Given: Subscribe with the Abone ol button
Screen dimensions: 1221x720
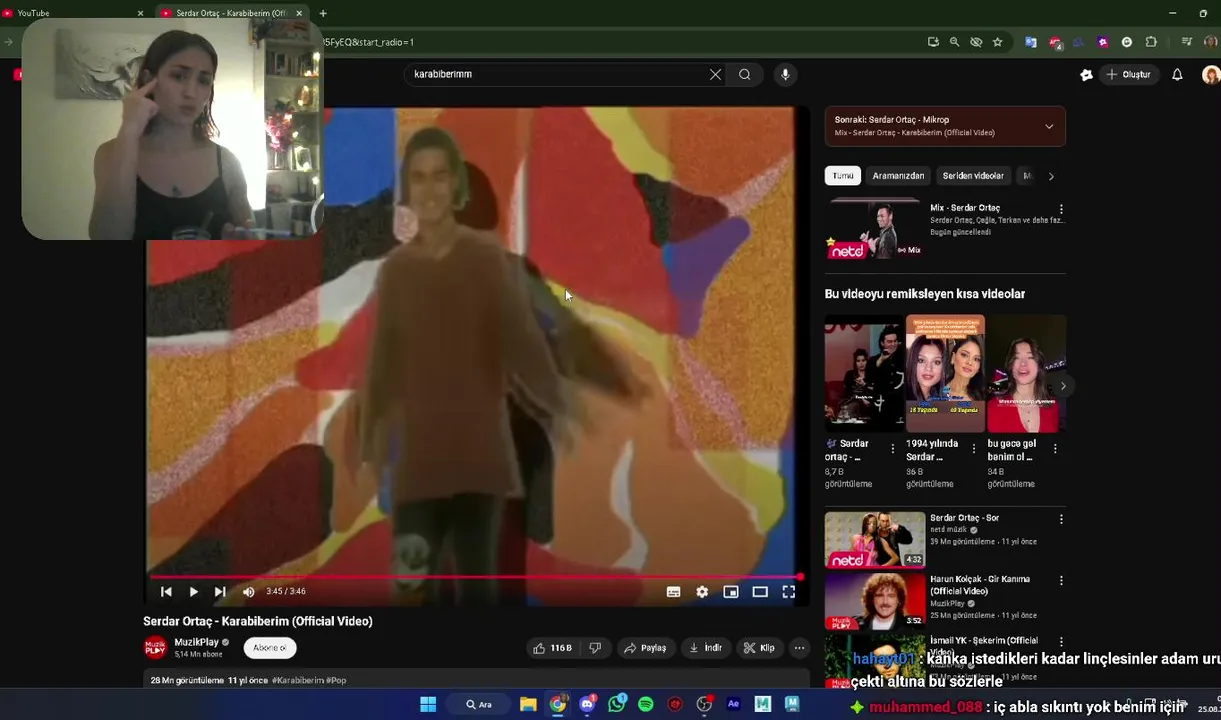Looking at the screenshot, I should 269,648.
